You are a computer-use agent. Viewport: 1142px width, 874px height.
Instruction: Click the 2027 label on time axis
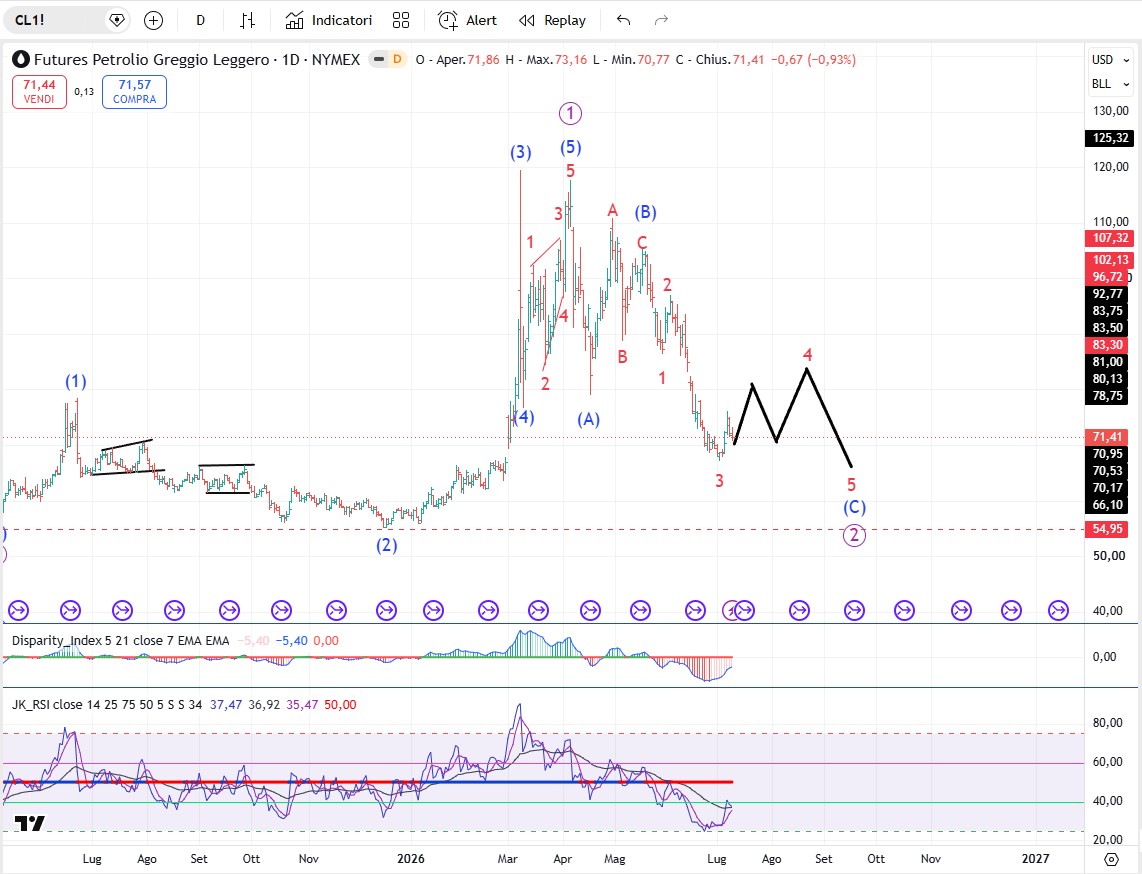pyautogui.click(x=1035, y=859)
